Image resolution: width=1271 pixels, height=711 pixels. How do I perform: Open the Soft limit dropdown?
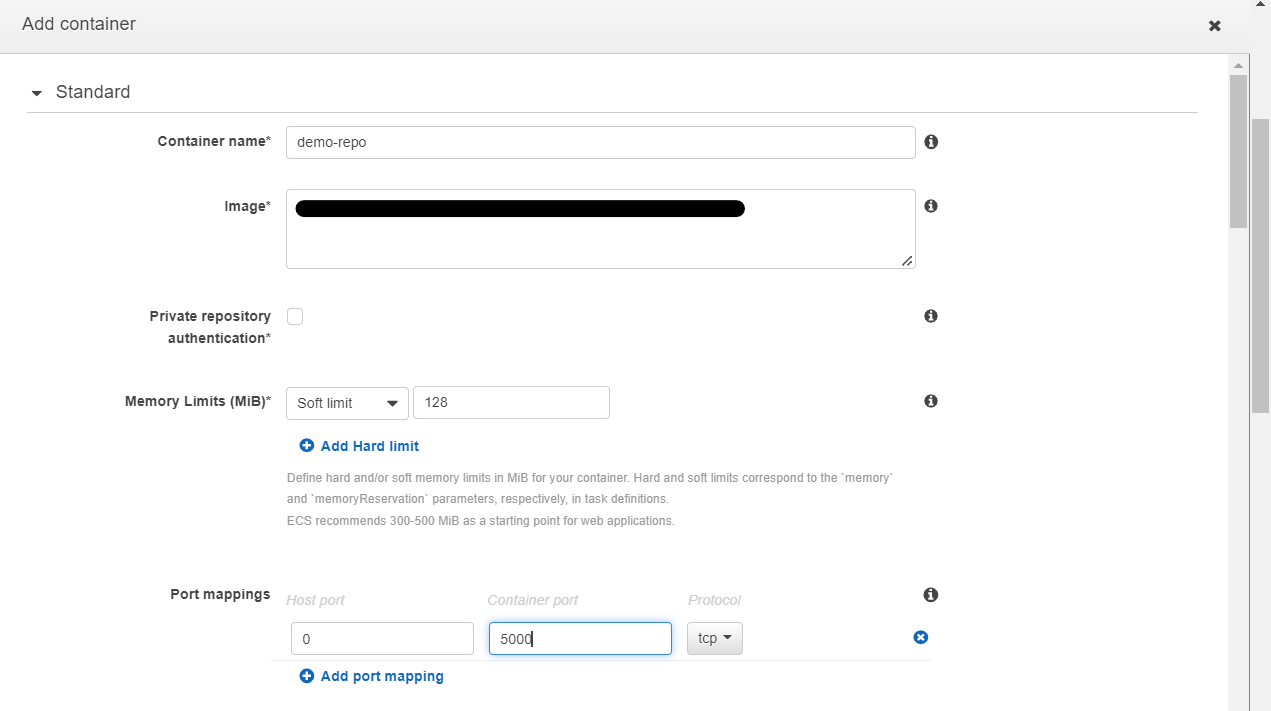pos(347,403)
